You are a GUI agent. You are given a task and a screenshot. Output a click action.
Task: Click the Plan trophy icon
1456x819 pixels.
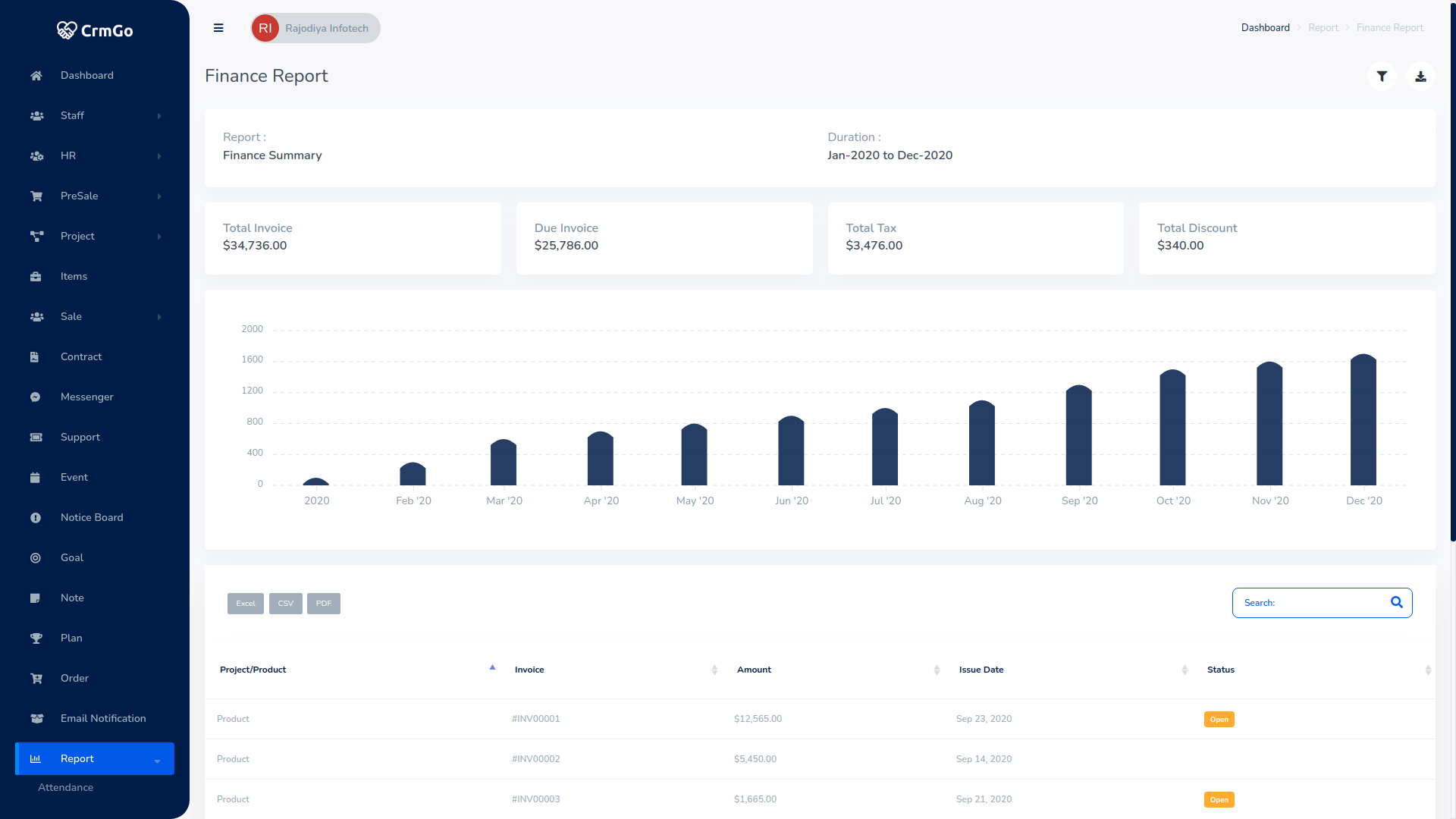36,639
